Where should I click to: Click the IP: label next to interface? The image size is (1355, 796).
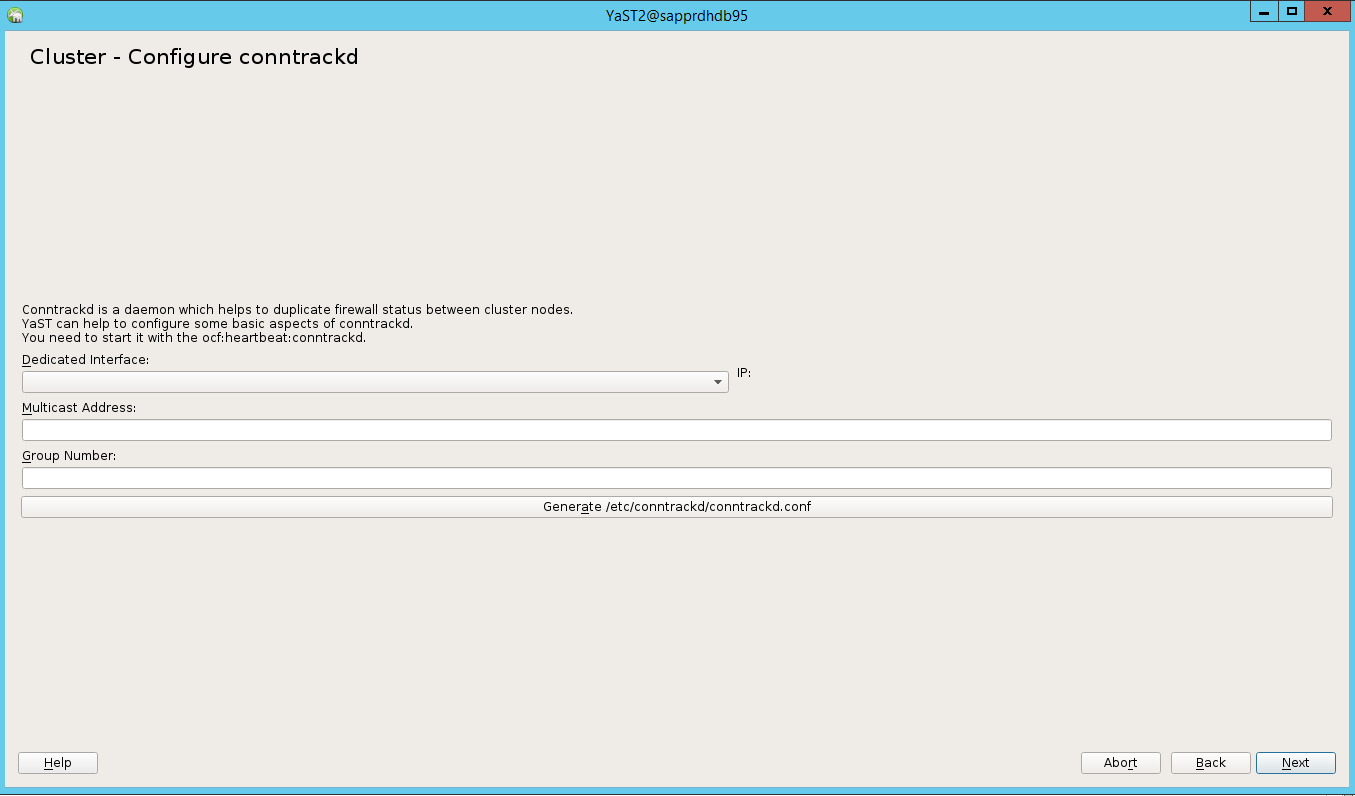click(743, 373)
